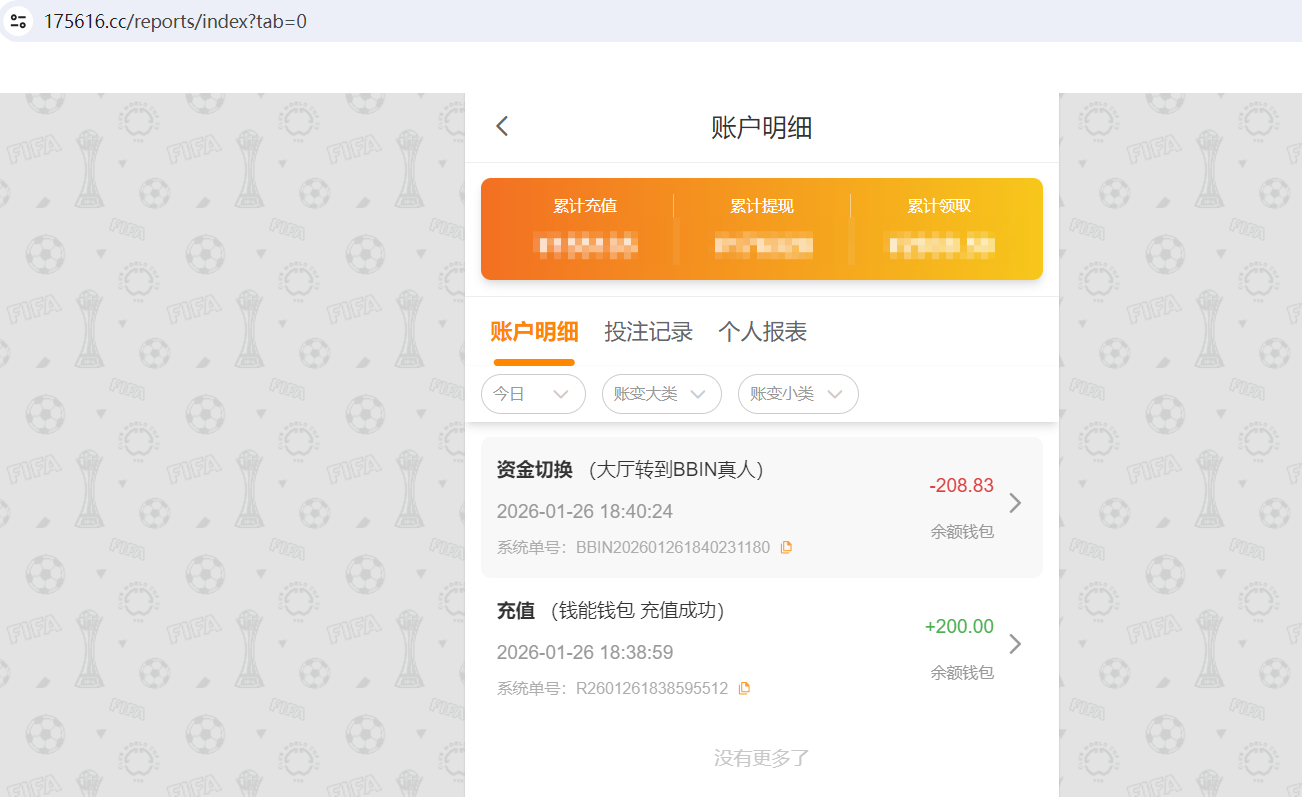Open site permission settings in address bar
The width and height of the screenshot is (1302, 797).
click(x=18, y=20)
